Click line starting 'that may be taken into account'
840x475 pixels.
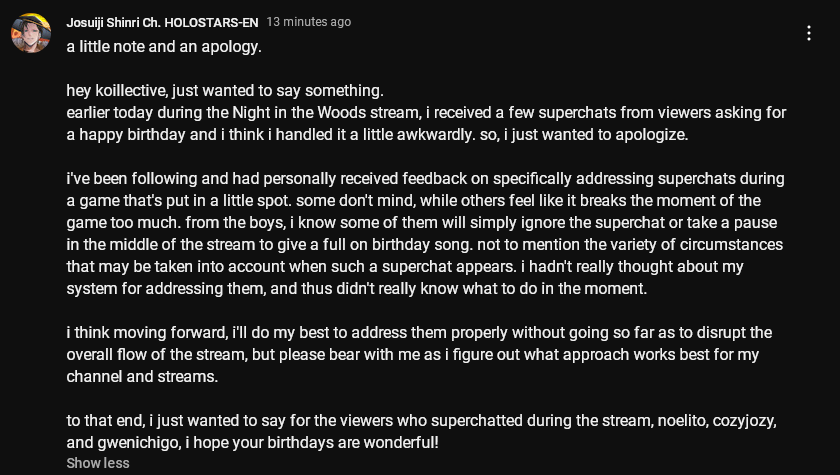click(405, 266)
